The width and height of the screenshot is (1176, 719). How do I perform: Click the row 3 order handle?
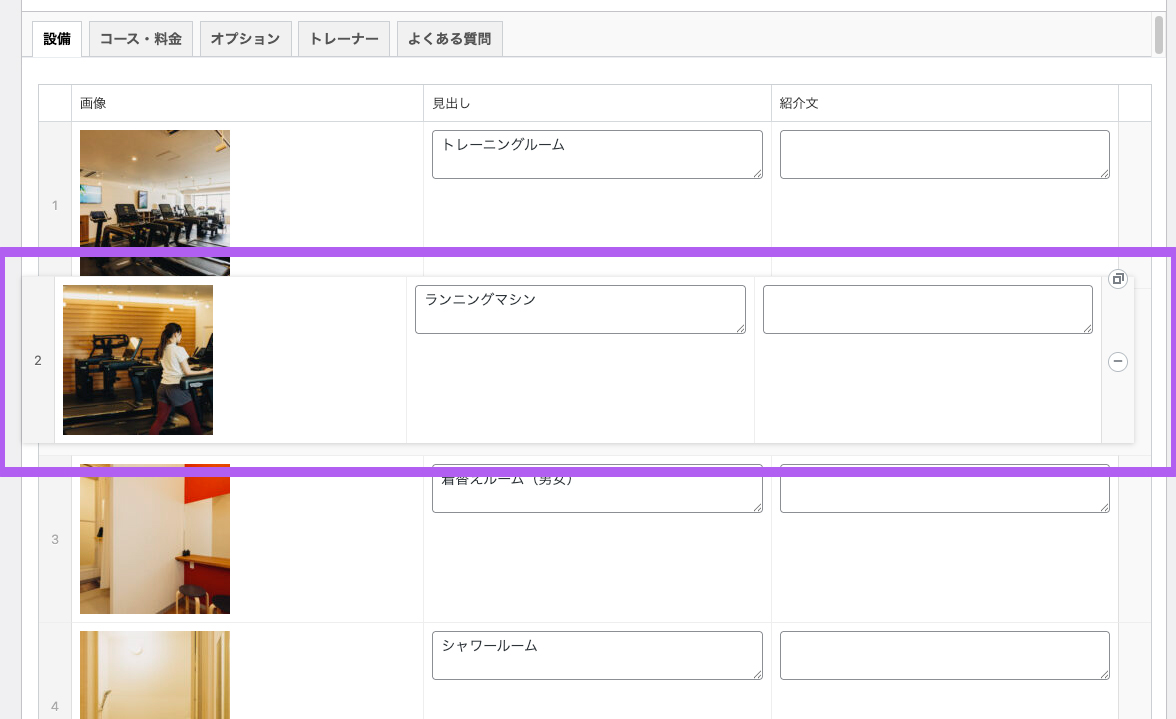tap(55, 540)
